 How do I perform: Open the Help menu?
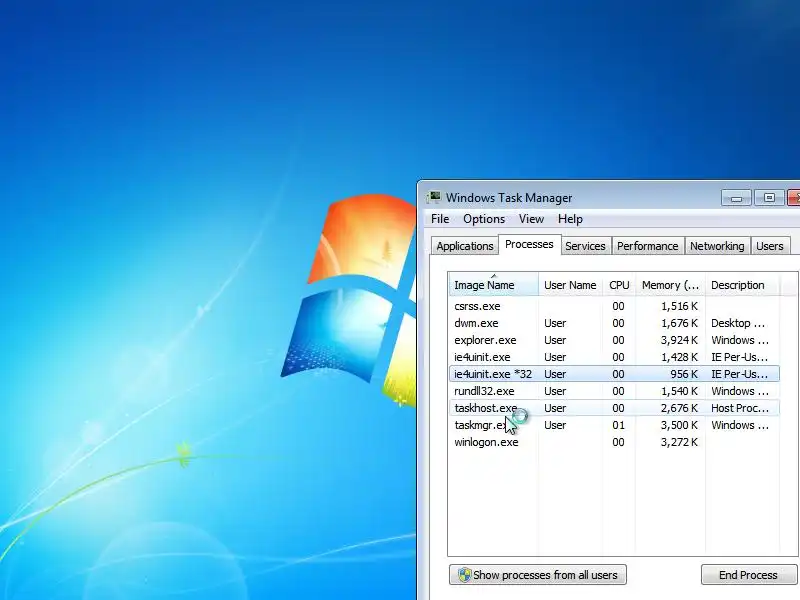click(x=570, y=219)
